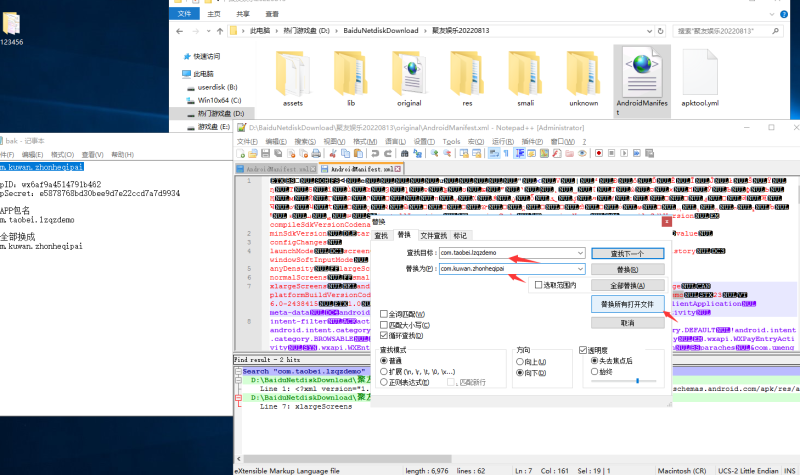Select apktool.yml file in Explorer
Viewport: 800px width, 475px height.
(700, 78)
